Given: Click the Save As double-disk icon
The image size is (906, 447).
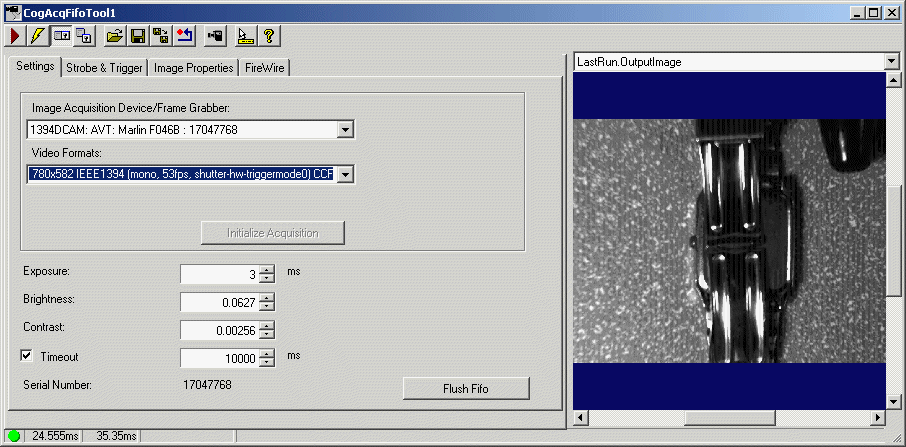Looking at the screenshot, I should tap(161, 36).
